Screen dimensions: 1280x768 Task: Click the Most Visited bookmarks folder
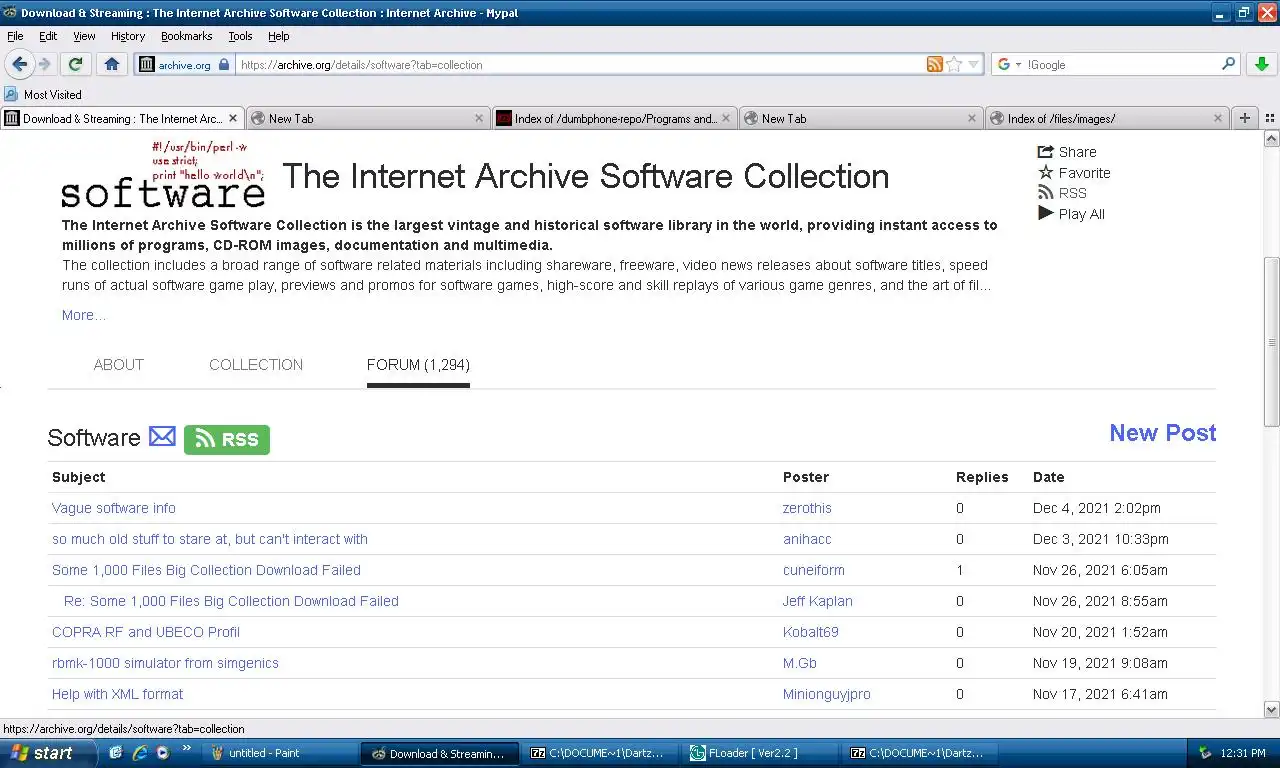click(43, 94)
